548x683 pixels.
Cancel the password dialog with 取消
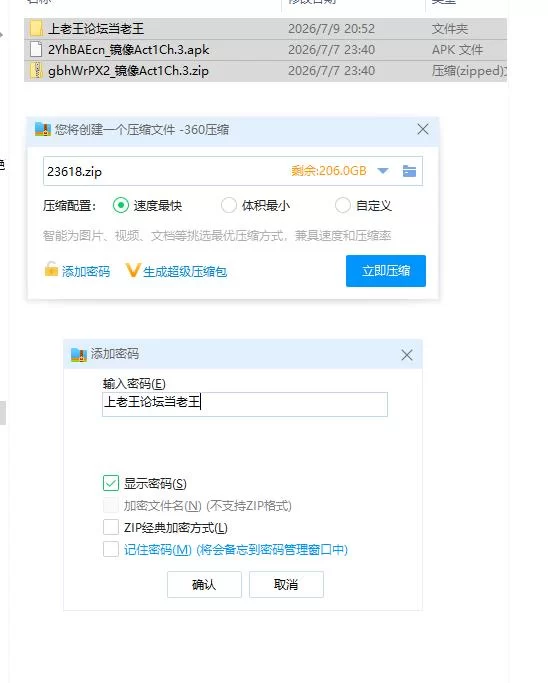[286, 585]
